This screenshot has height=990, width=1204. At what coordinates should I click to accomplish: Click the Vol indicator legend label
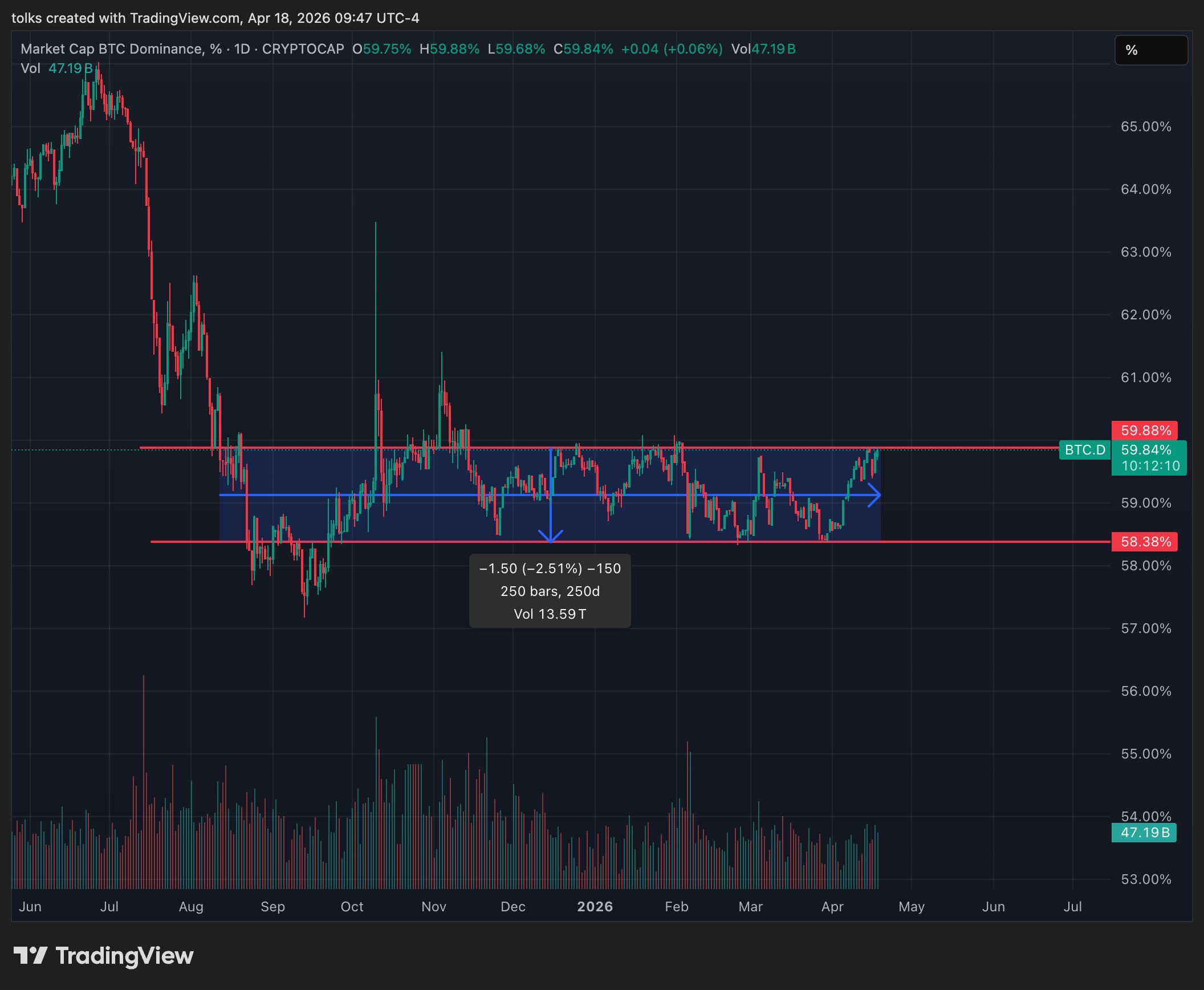(x=31, y=68)
